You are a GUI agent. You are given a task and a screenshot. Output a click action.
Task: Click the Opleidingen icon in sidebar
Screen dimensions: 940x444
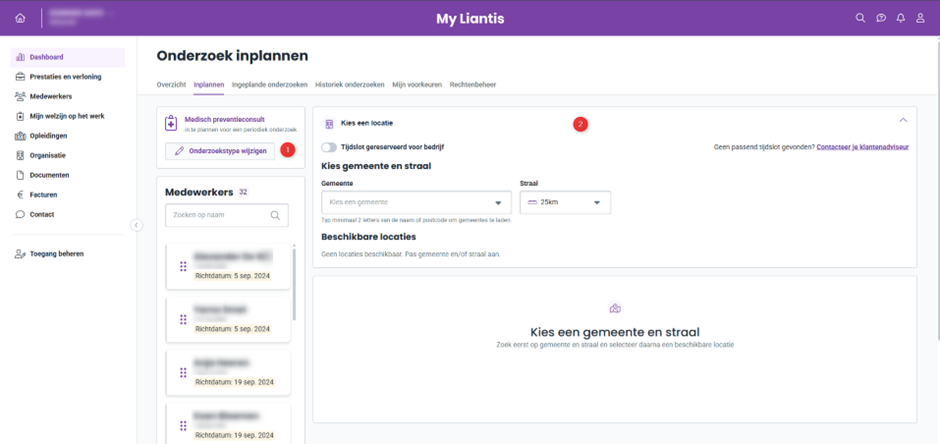20,136
